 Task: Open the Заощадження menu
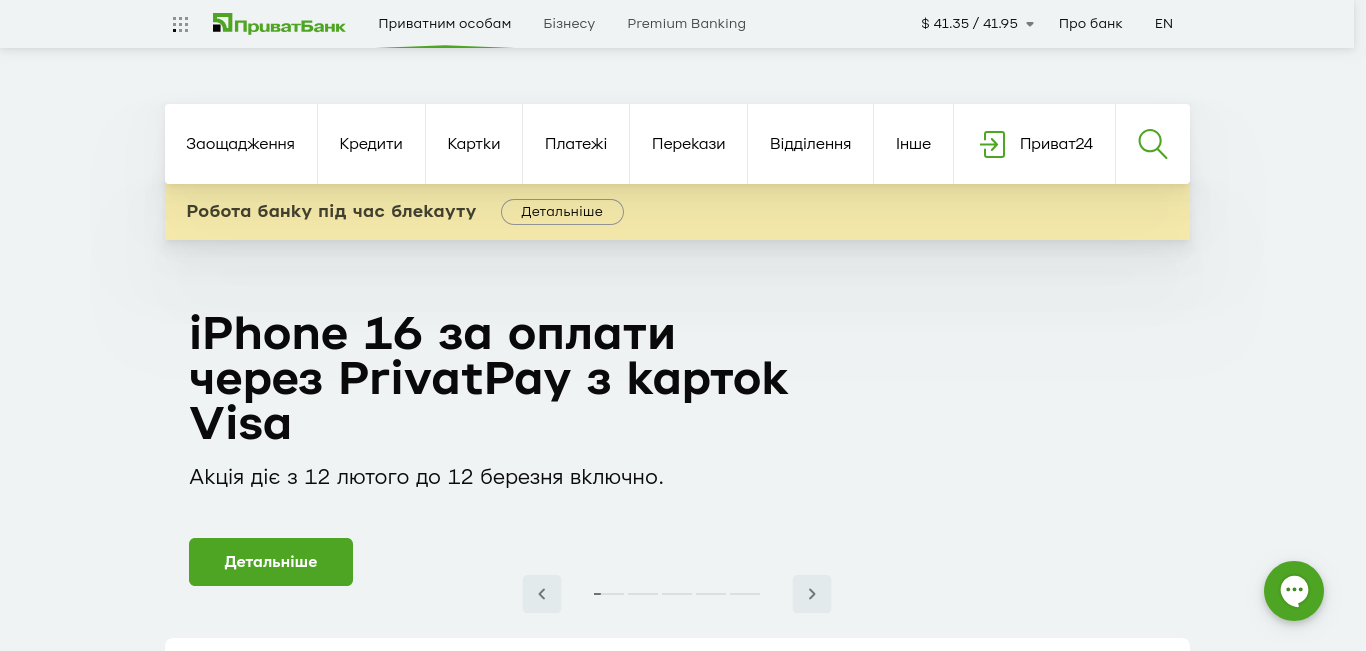[241, 144]
